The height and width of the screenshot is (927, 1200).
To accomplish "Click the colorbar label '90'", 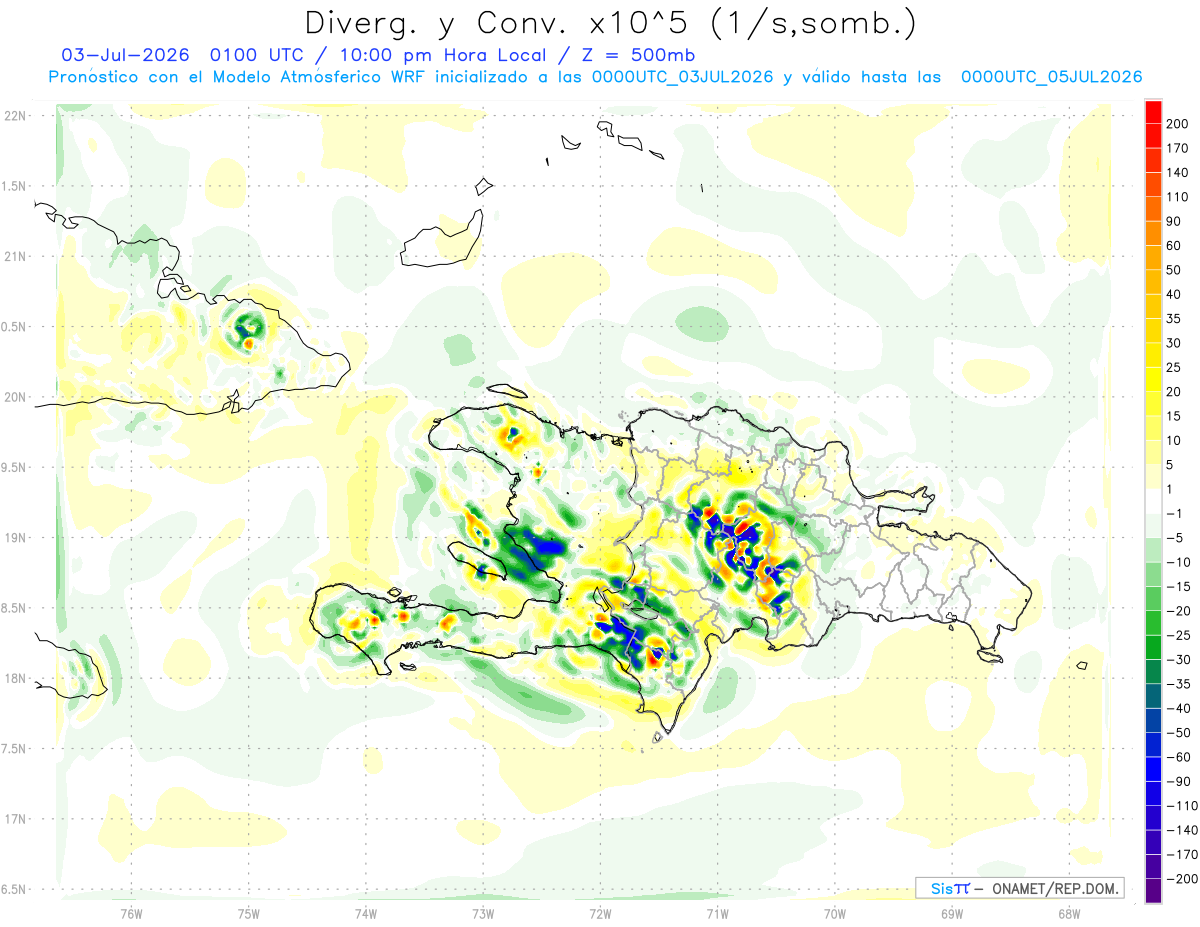I will point(1174,221).
